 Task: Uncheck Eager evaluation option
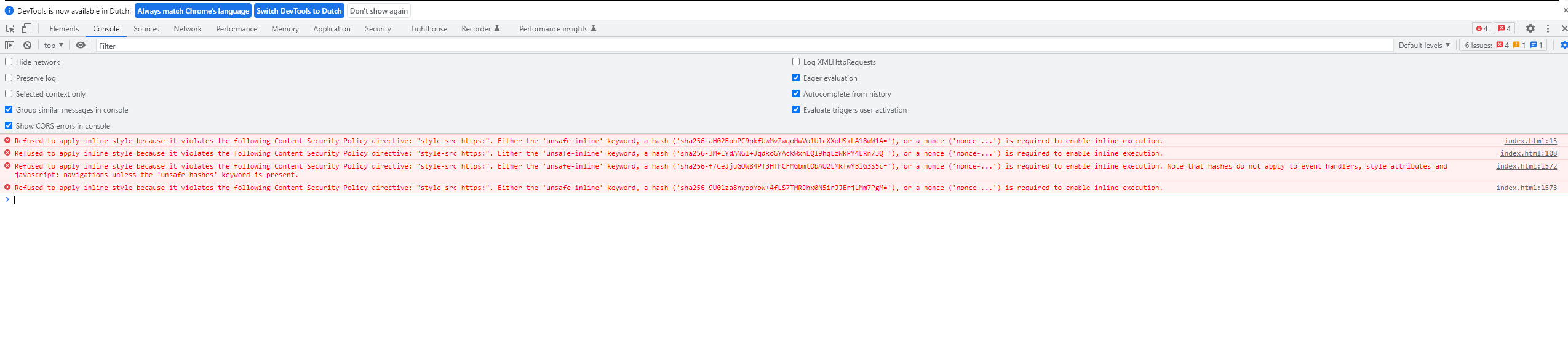pos(796,78)
